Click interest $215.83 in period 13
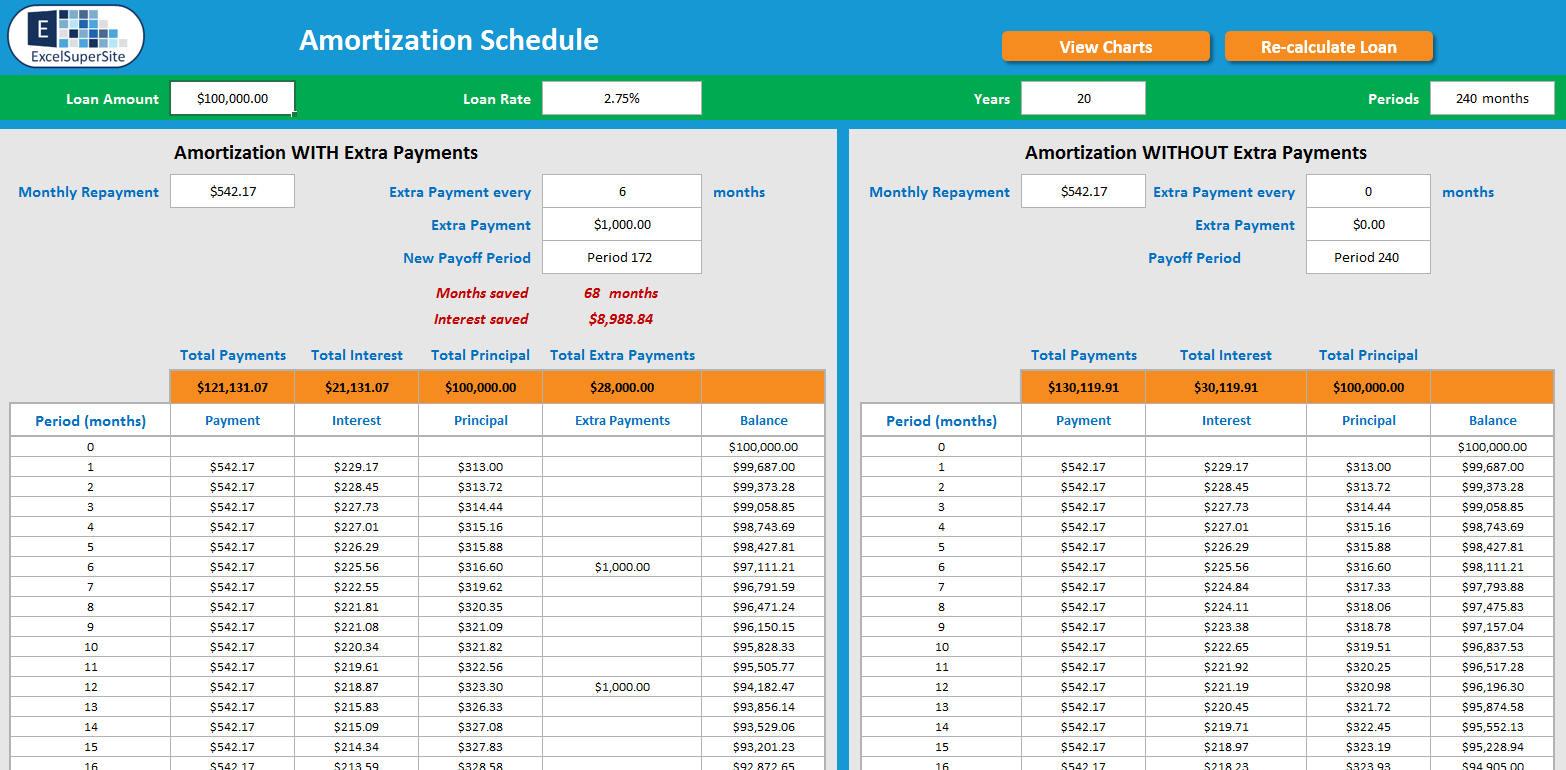The width and height of the screenshot is (1566, 770). [357, 707]
